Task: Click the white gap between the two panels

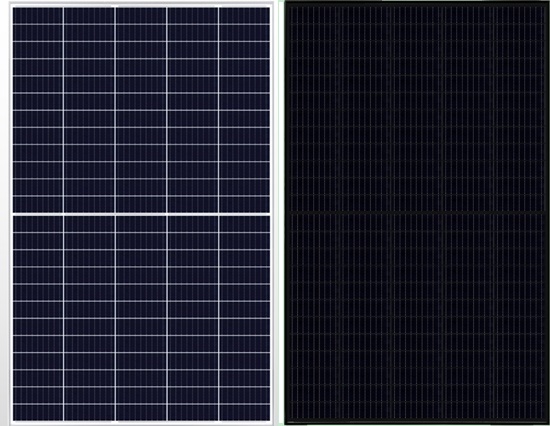Action: coord(279,213)
